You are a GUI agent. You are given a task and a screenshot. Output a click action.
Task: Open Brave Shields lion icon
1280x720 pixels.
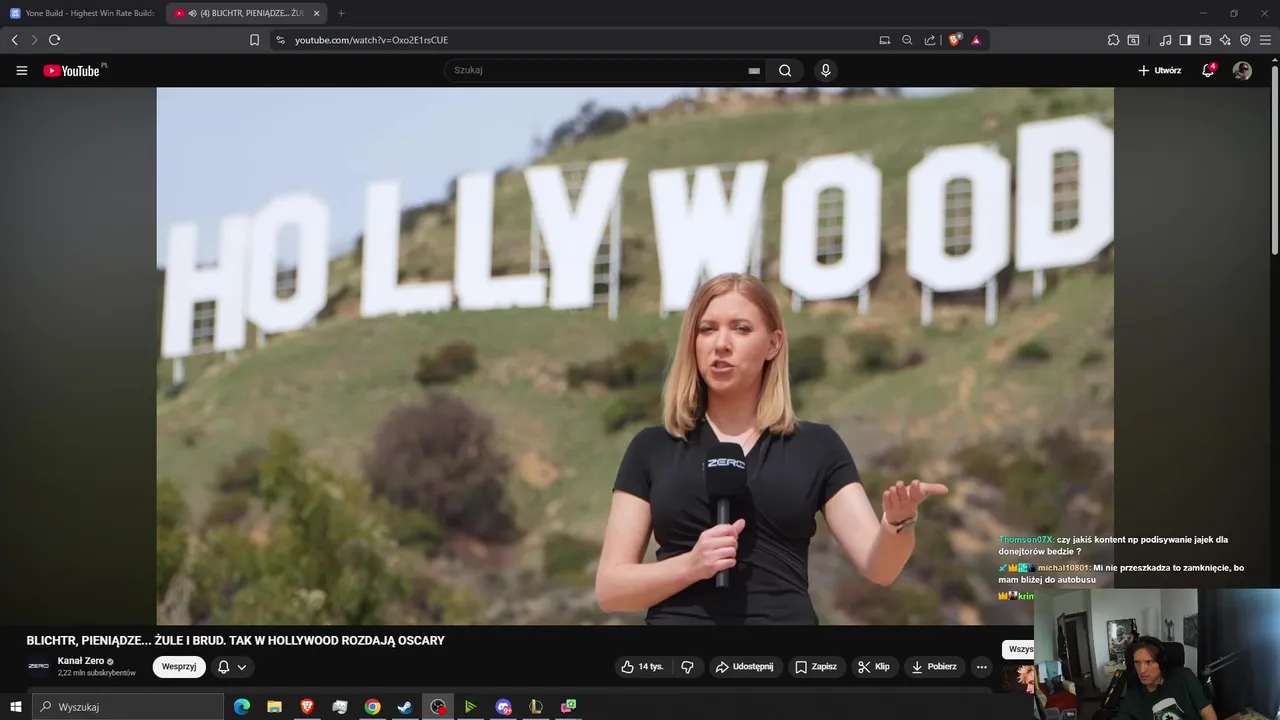[x=954, y=40]
